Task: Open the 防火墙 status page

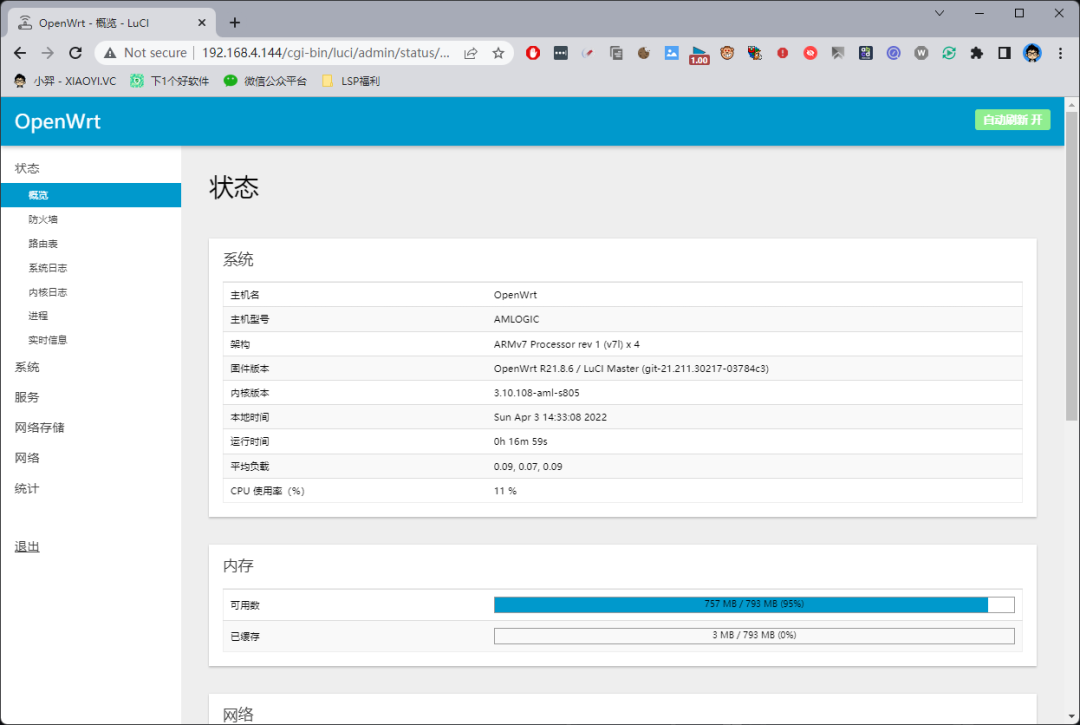Action: click(x=43, y=219)
